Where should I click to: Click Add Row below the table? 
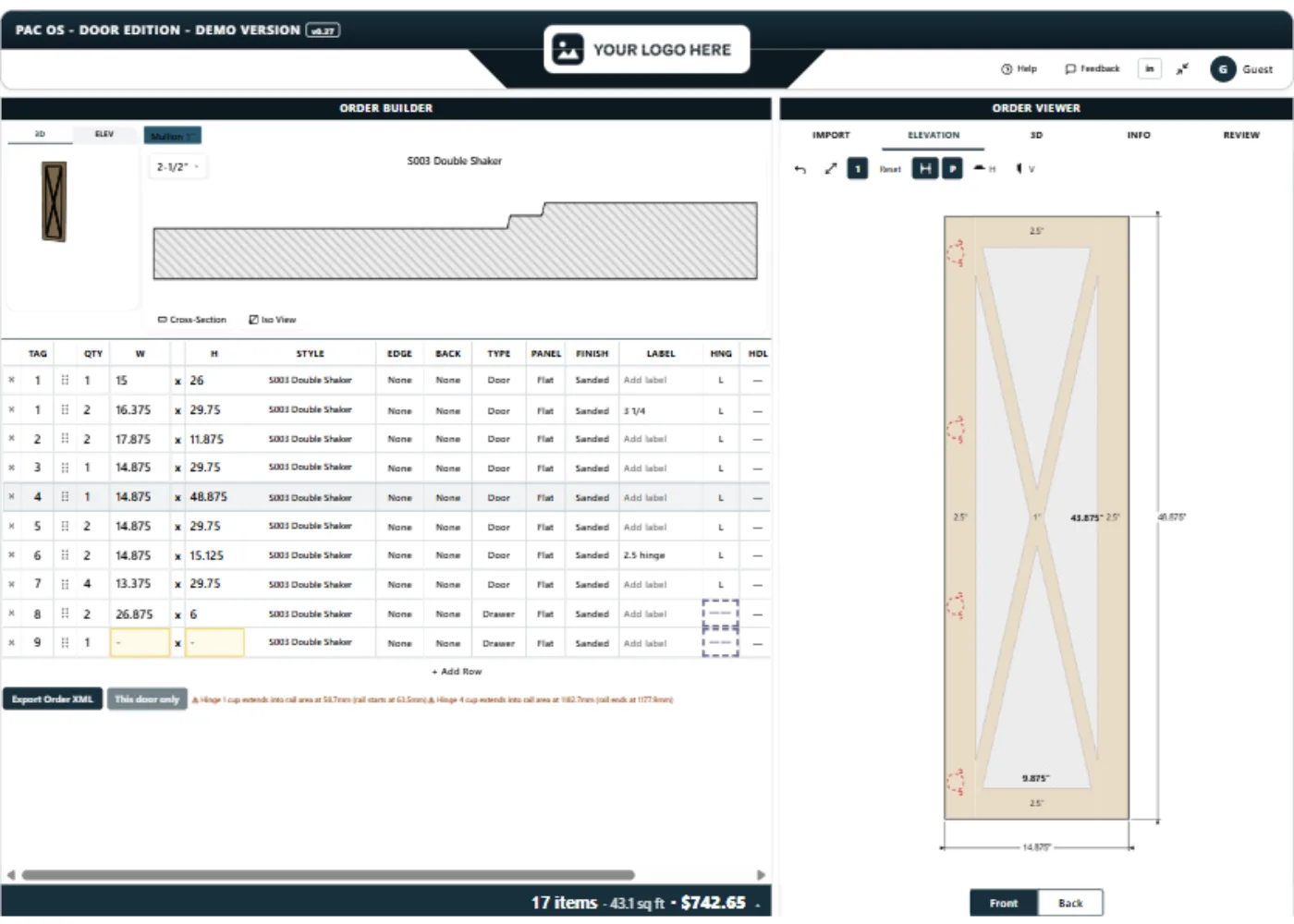click(457, 672)
